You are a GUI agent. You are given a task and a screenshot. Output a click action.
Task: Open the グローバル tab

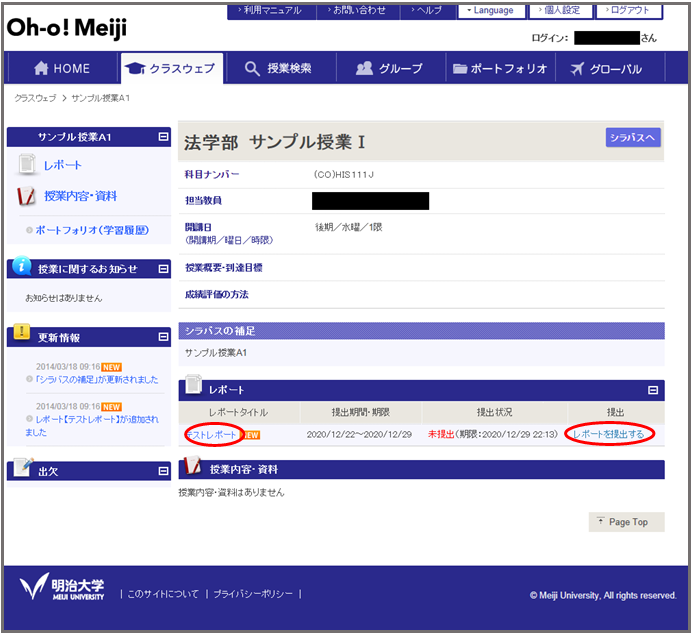pyautogui.click(x=610, y=68)
